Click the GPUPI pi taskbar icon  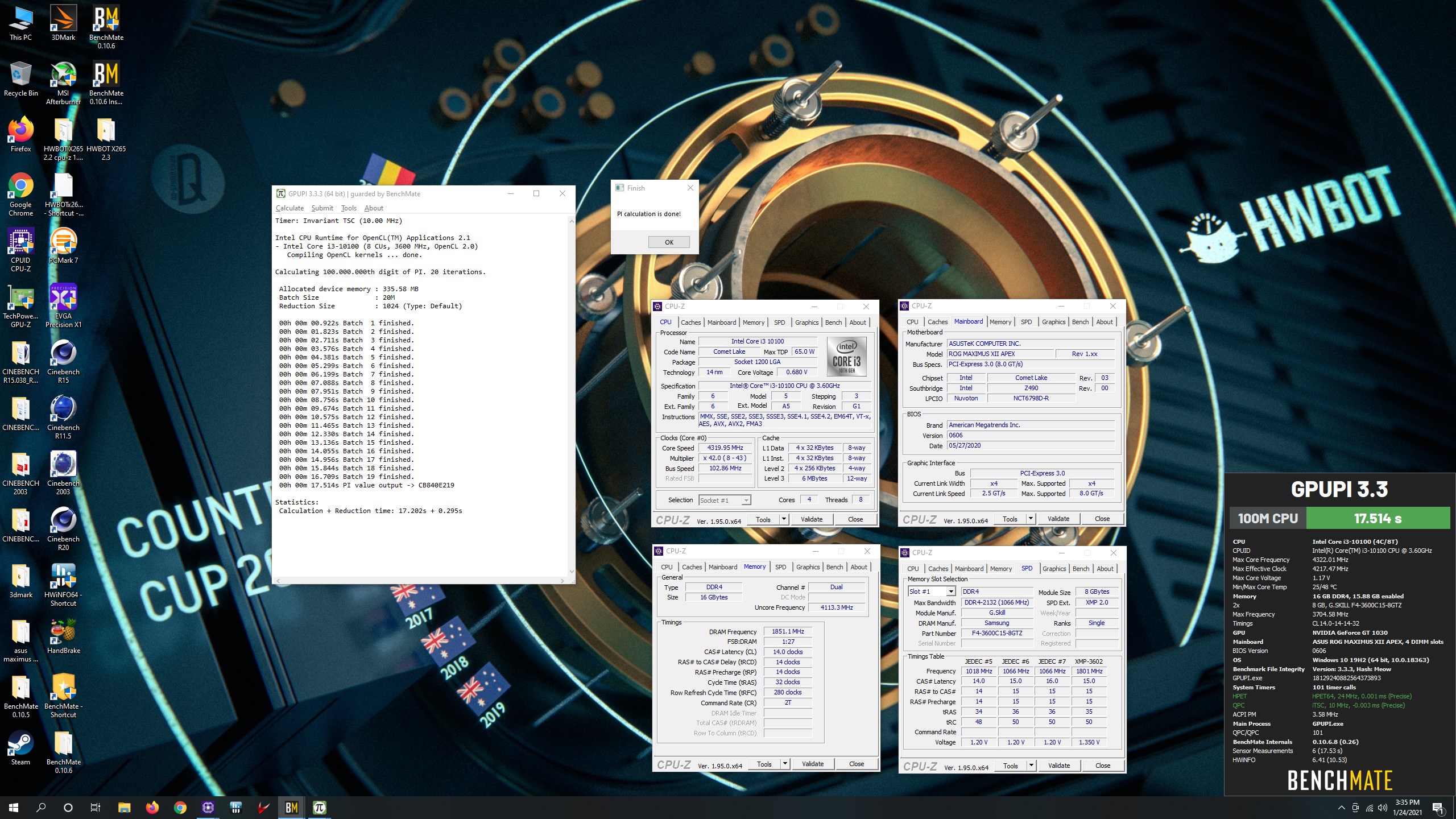click(x=320, y=808)
